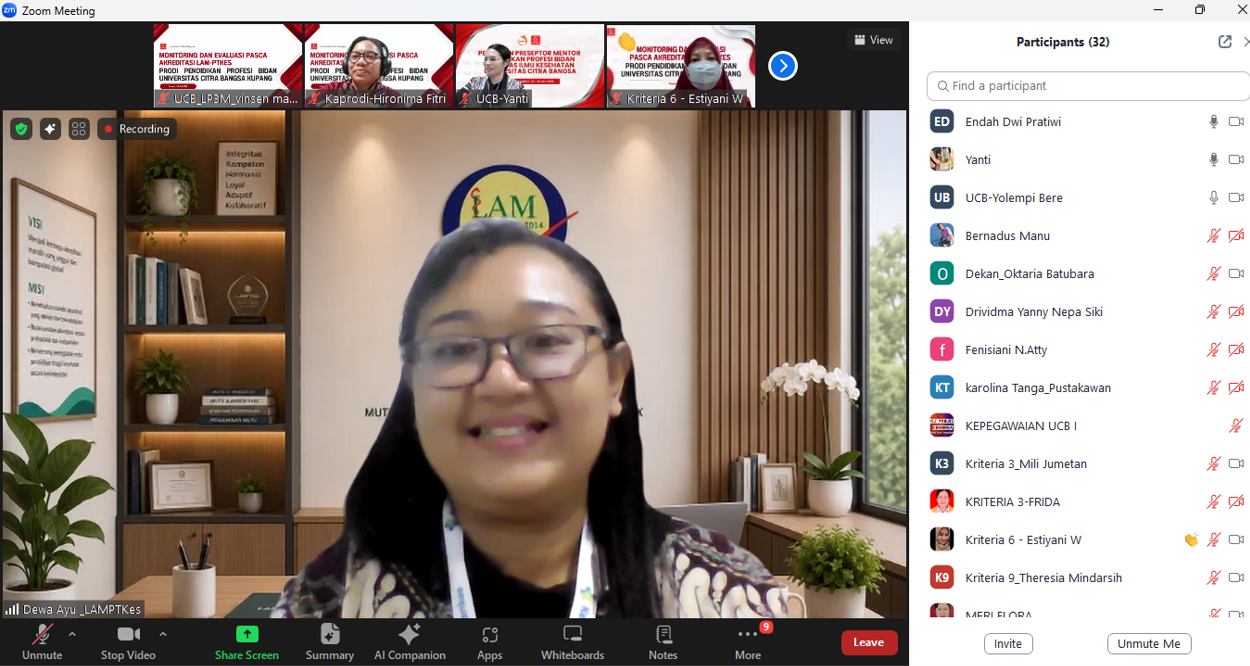Select participant KRITERIA 3-FRIDA

[1088, 502]
